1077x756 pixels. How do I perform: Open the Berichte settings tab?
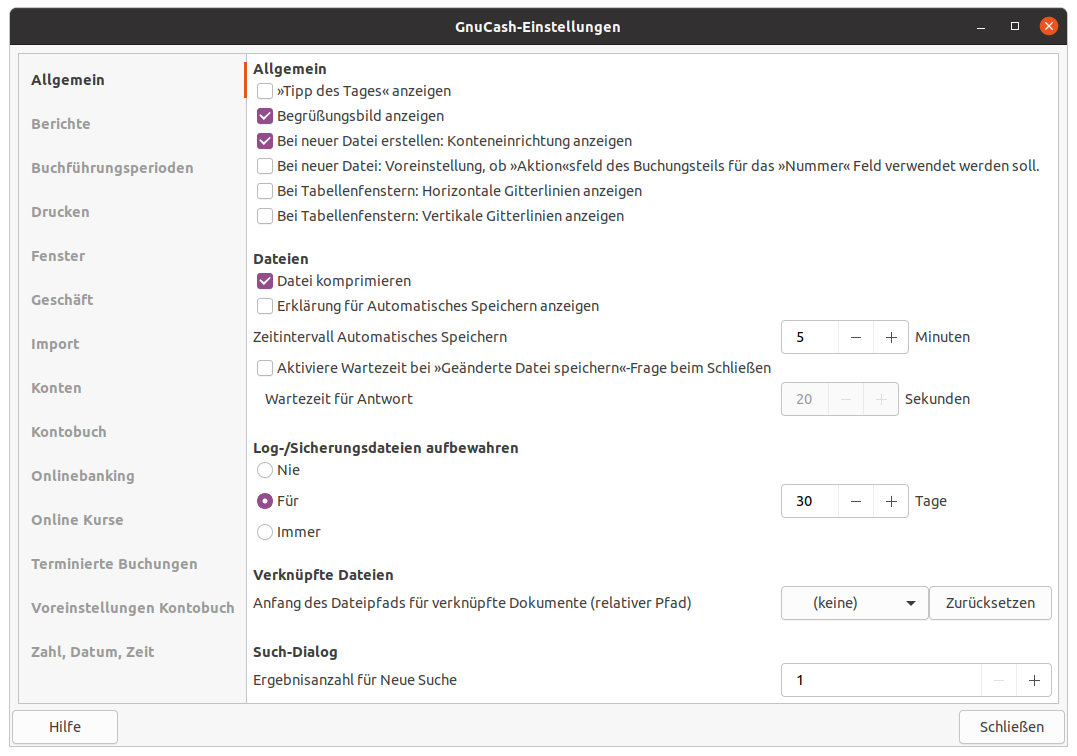coord(61,124)
